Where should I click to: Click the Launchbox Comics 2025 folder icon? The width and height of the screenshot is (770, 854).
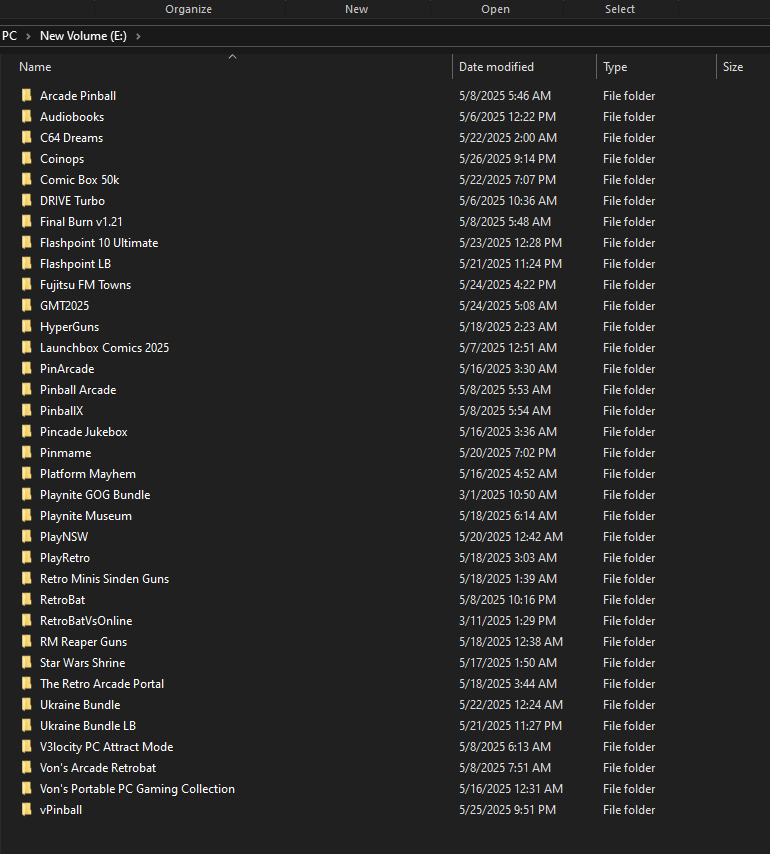(26, 348)
